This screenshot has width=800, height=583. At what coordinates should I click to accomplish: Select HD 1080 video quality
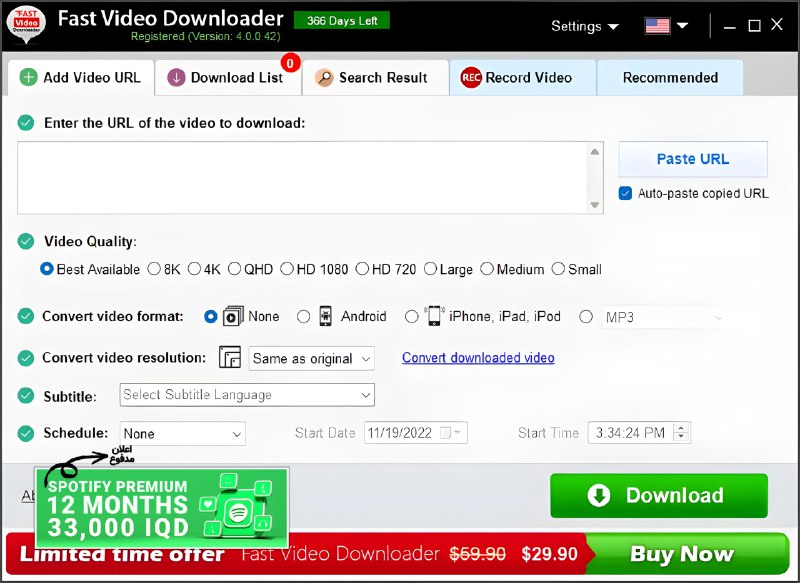tap(287, 269)
